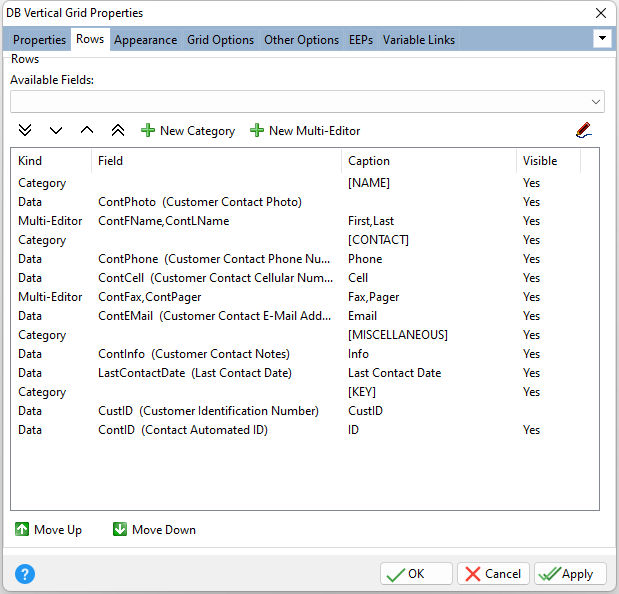Click the Caption column header
Image resolution: width=619 pixels, height=594 pixels.
(429, 161)
